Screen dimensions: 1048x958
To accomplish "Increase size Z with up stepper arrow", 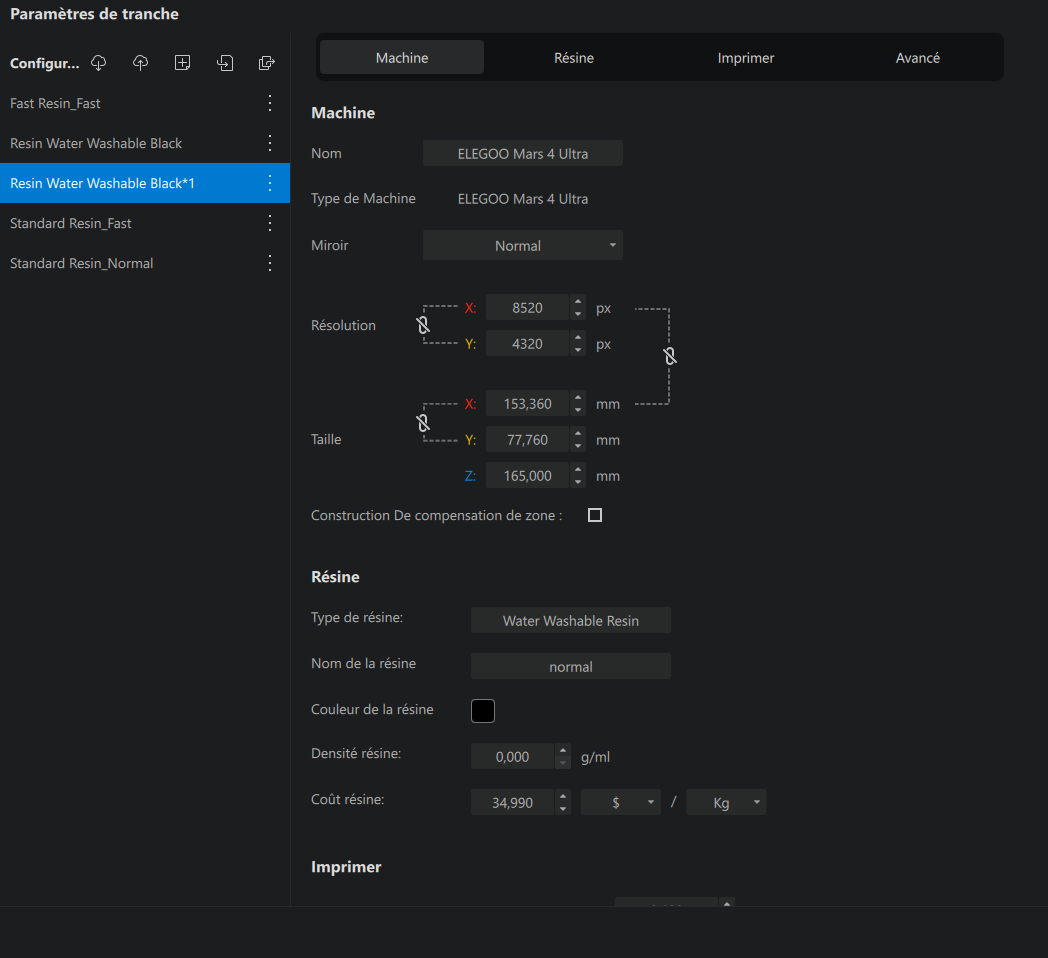I will pos(578,471).
